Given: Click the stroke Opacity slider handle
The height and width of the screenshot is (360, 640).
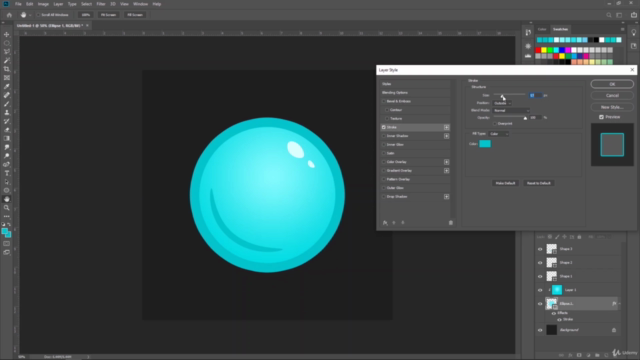Looking at the screenshot, I should pyautogui.click(x=525, y=118).
